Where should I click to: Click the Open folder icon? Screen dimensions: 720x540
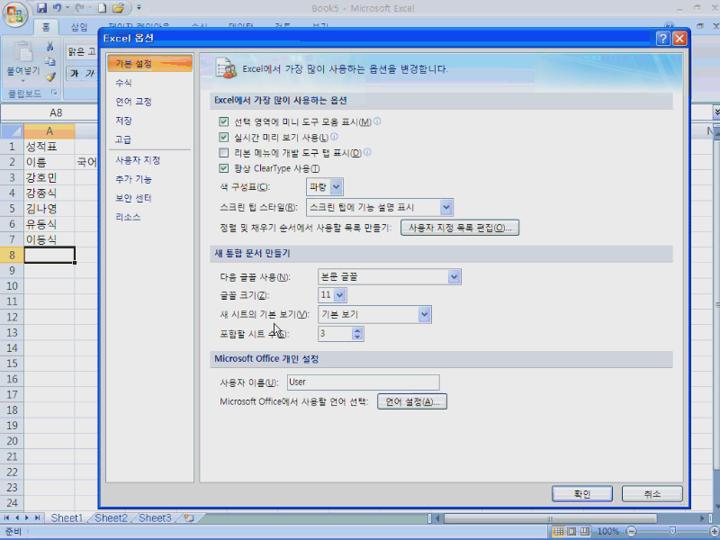[x=118, y=8]
